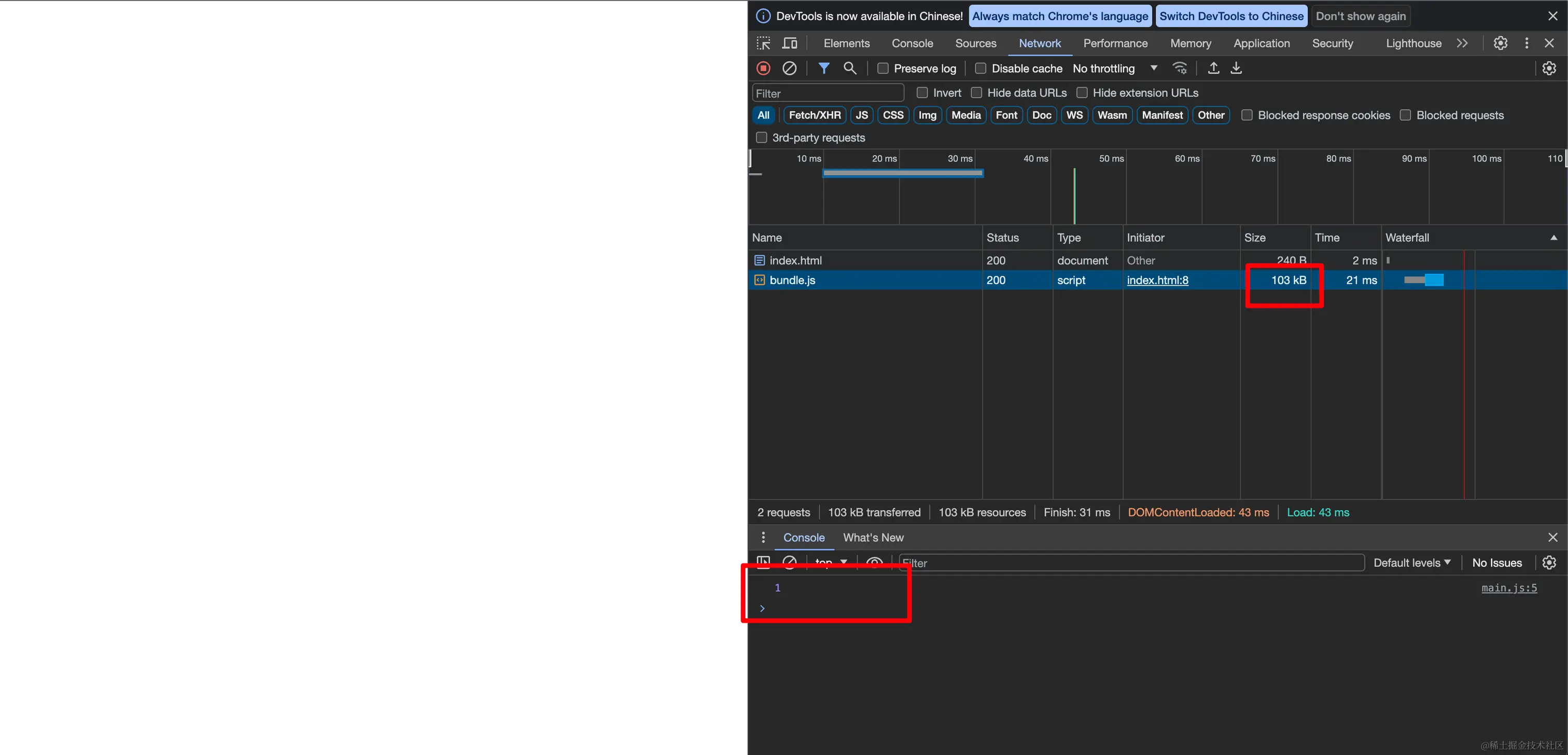1568x755 pixels.
Task: Check 3rd-party requests checkbox
Action: (762, 137)
